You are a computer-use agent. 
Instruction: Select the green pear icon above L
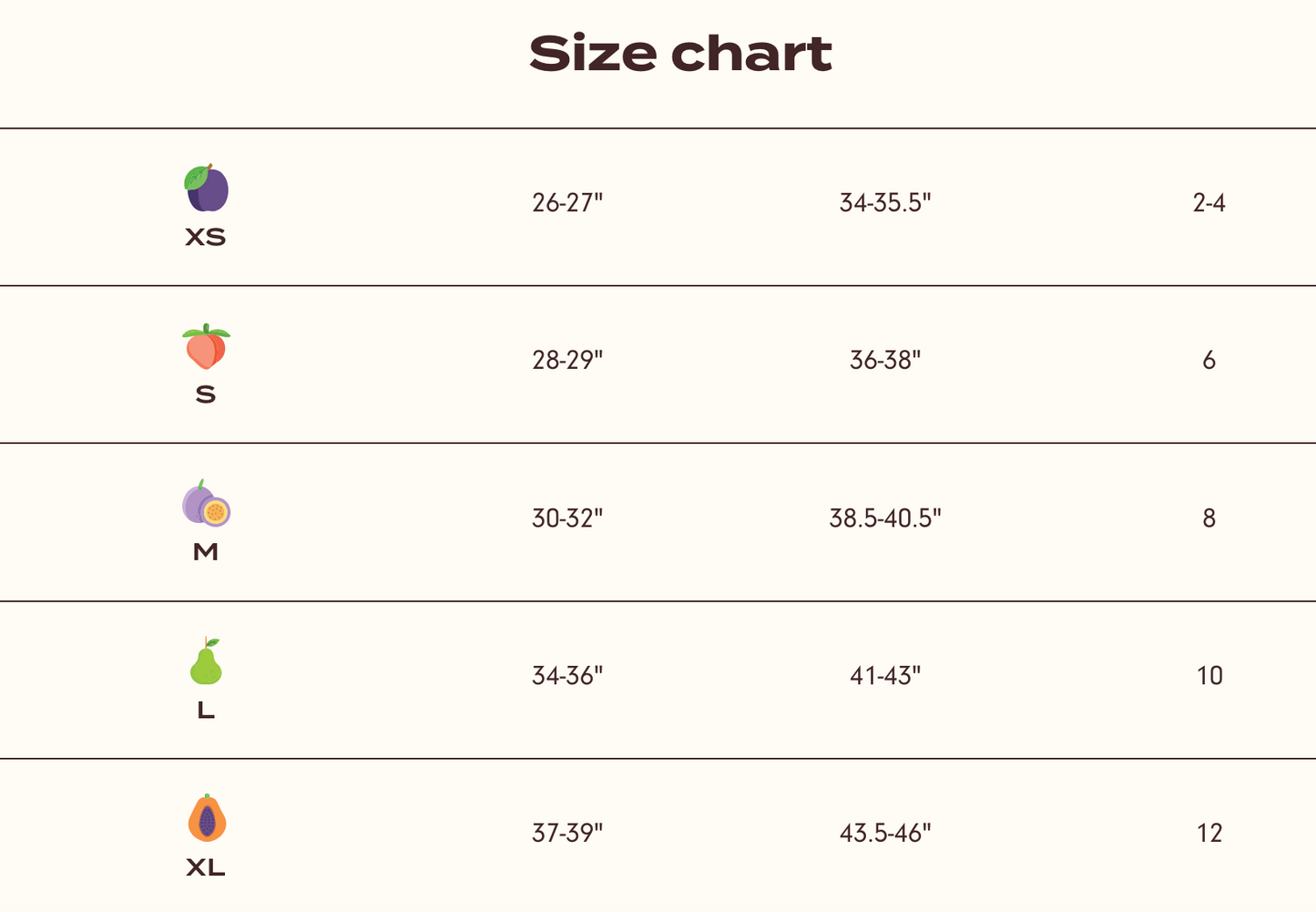206,661
